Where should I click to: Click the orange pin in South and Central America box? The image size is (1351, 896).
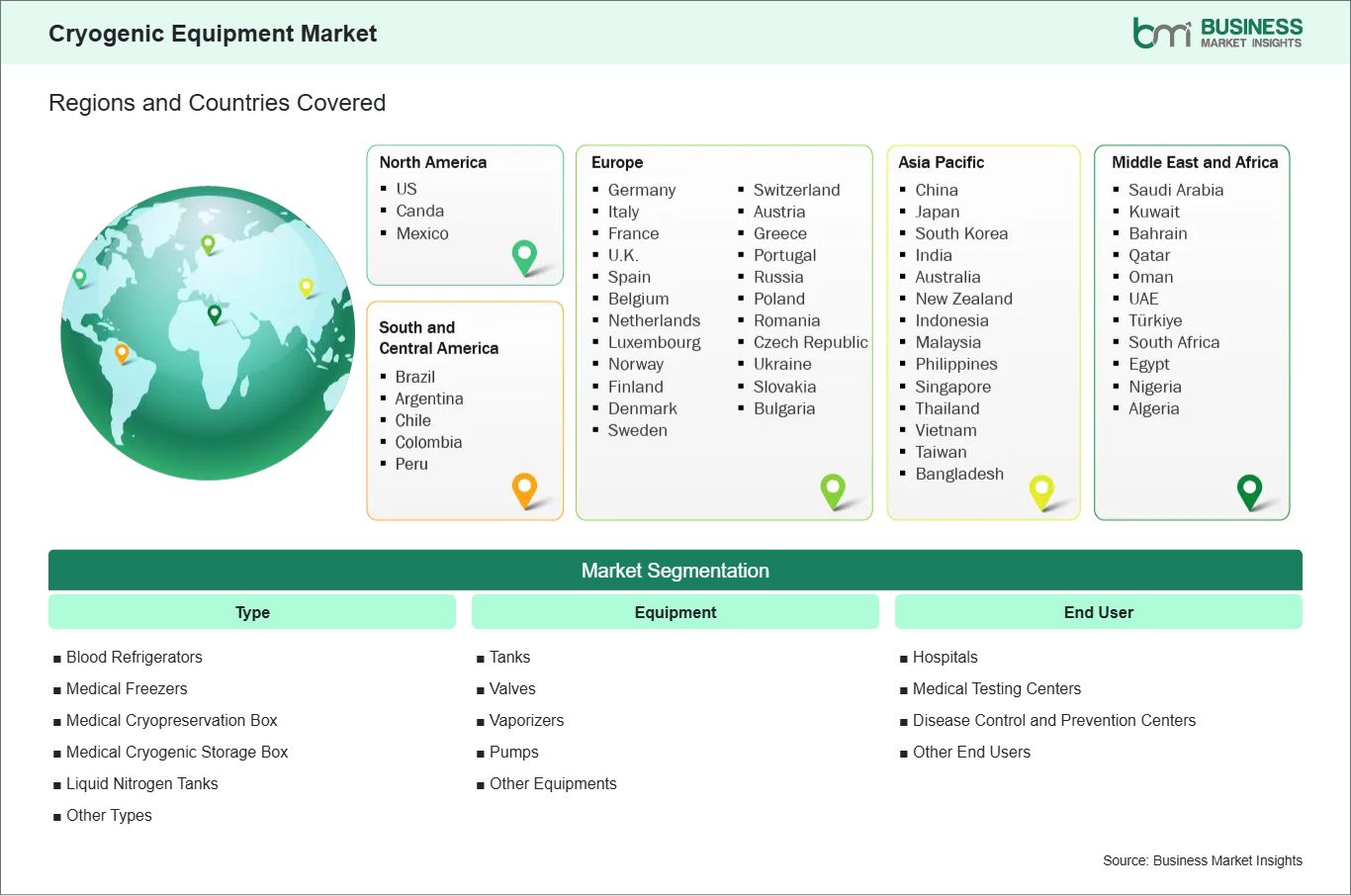pos(524,489)
